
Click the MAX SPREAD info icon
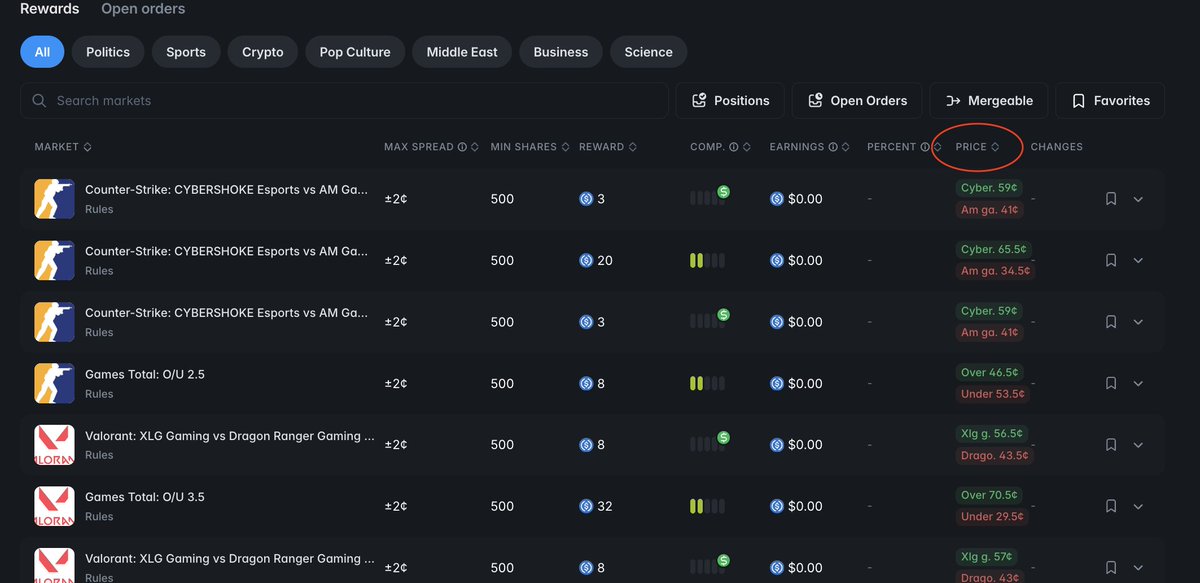coord(462,147)
